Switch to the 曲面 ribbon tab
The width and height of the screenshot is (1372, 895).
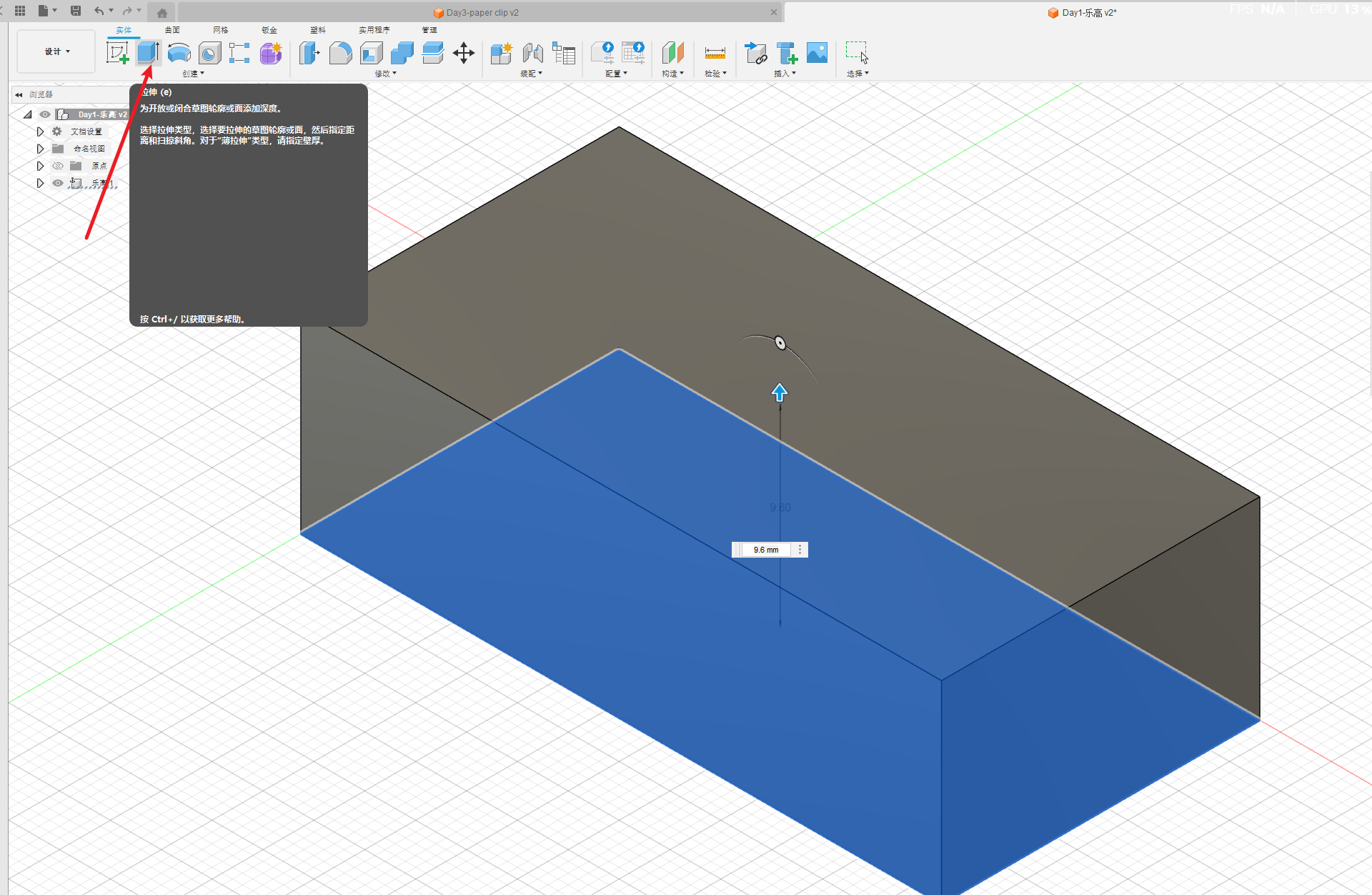[x=172, y=30]
